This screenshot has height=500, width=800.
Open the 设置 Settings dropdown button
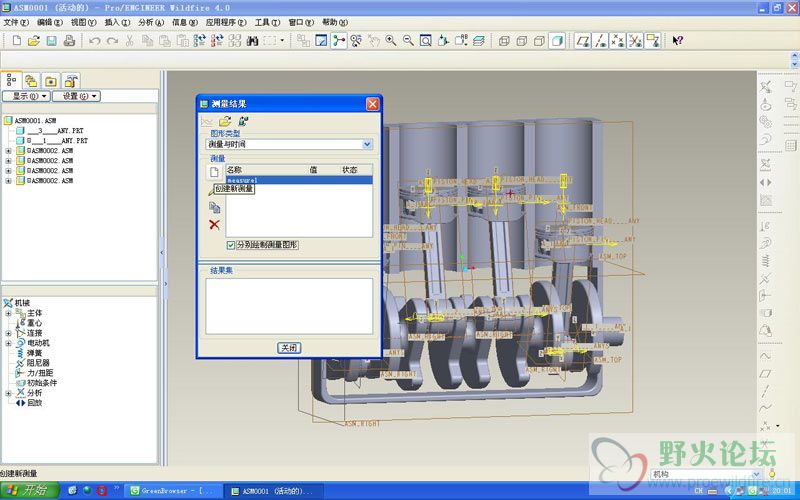coord(77,96)
